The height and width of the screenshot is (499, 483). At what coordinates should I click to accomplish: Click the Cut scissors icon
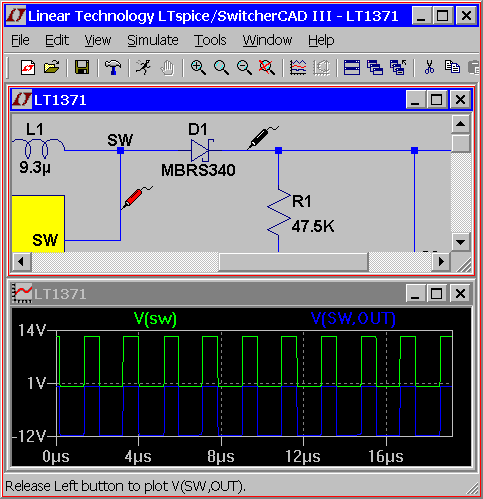coord(429,68)
